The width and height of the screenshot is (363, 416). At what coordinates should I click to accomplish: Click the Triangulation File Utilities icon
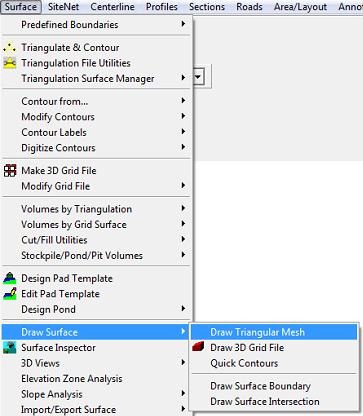(10, 63)
